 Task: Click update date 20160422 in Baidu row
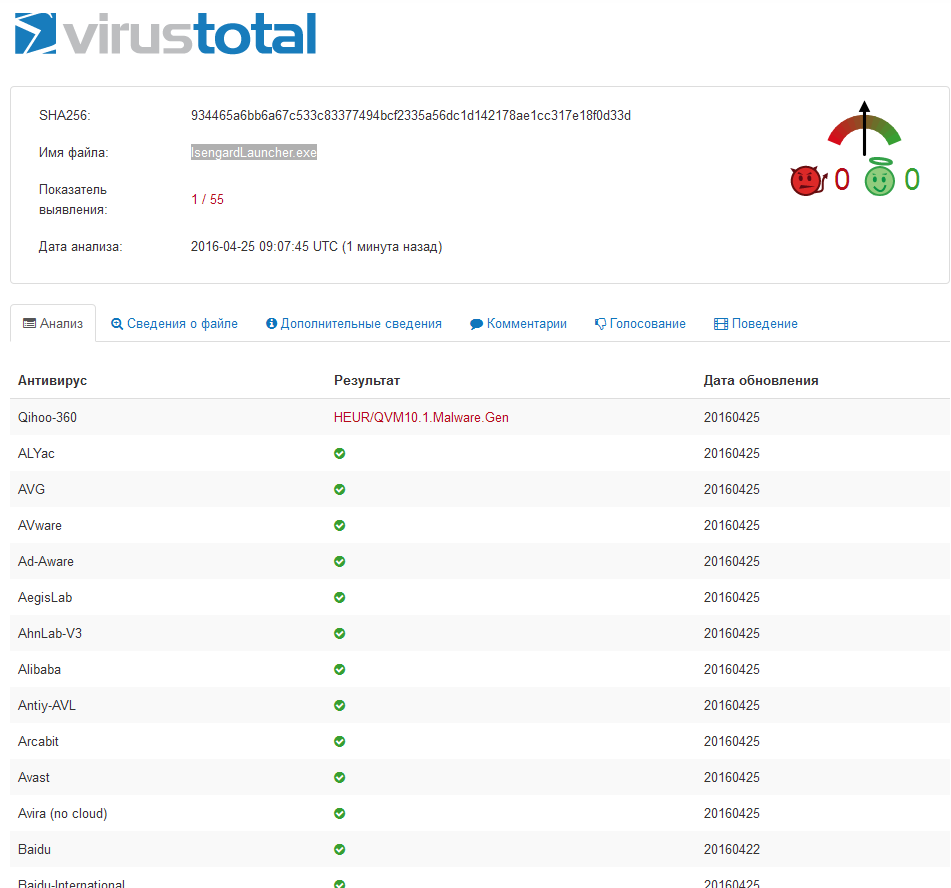[x=731, y=849]
